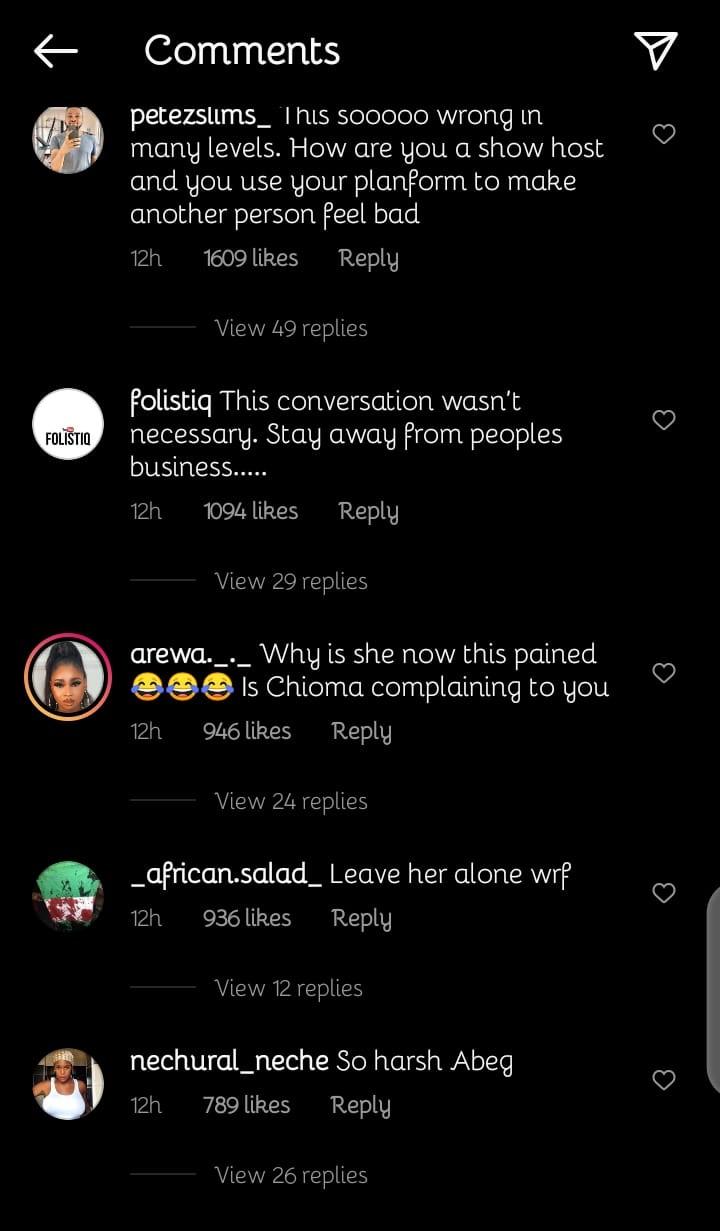Open arewa._._ story avatar
720x1231 pixels.
tap(68, 677)
